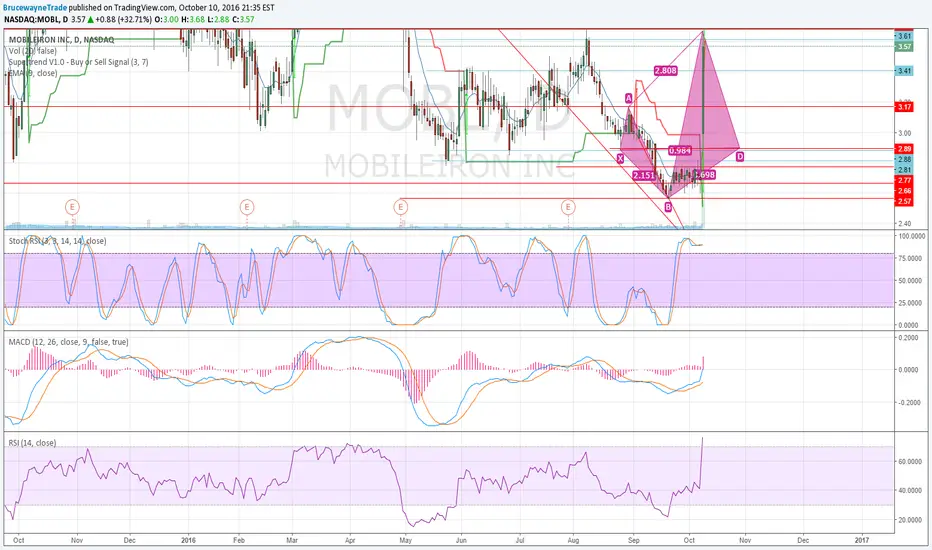Click 100.0000 on the Stoch RSI axis

point(912,236)
